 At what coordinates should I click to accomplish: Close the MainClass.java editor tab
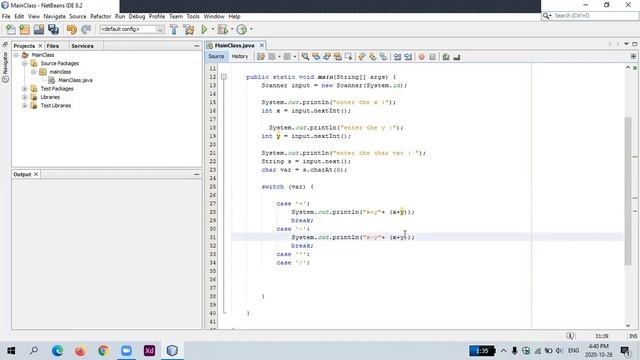(262, 45)
